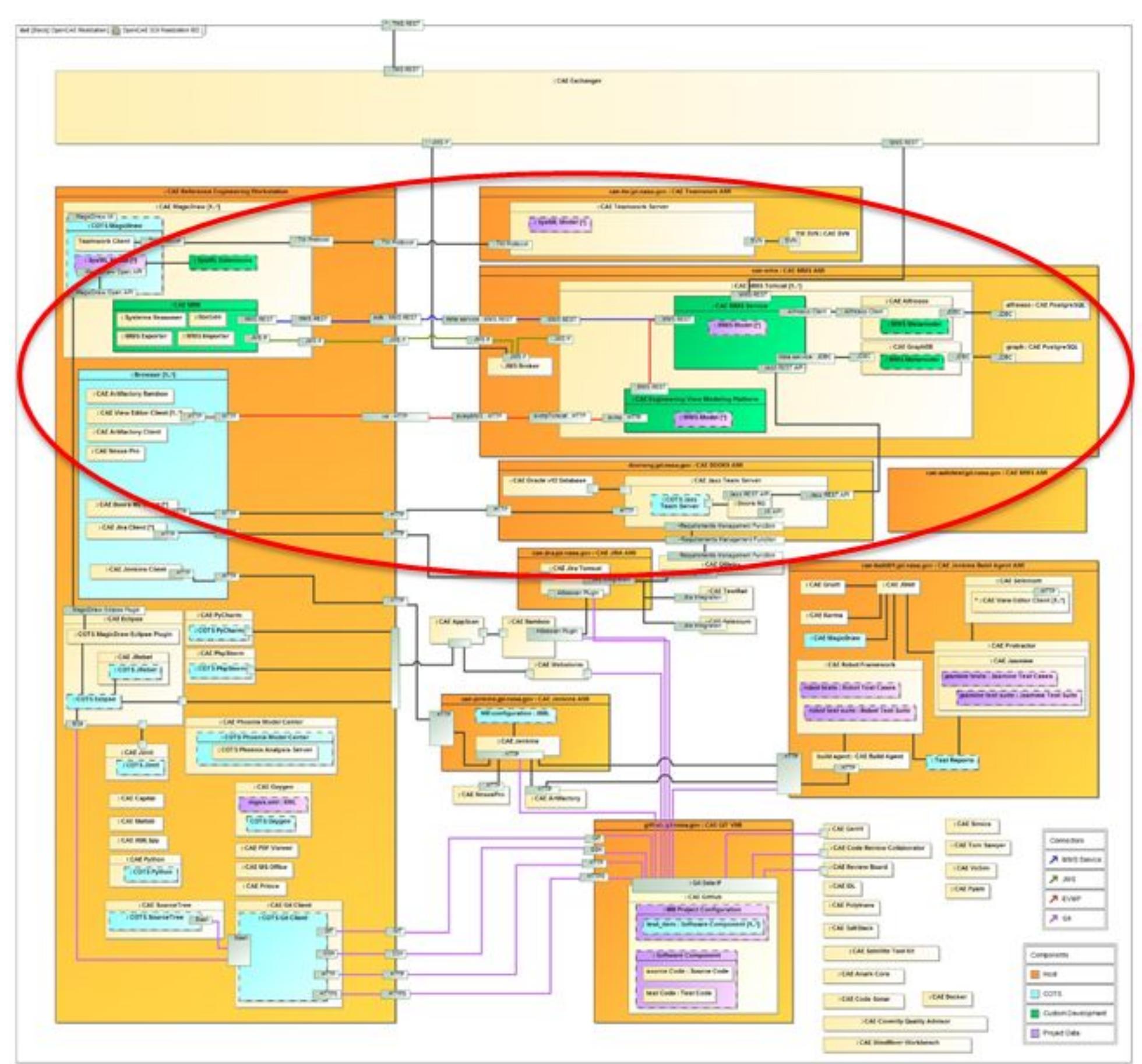Click the diagram icon on the second tab
Screen dimensions: 1142x1064
pos(115,30)
